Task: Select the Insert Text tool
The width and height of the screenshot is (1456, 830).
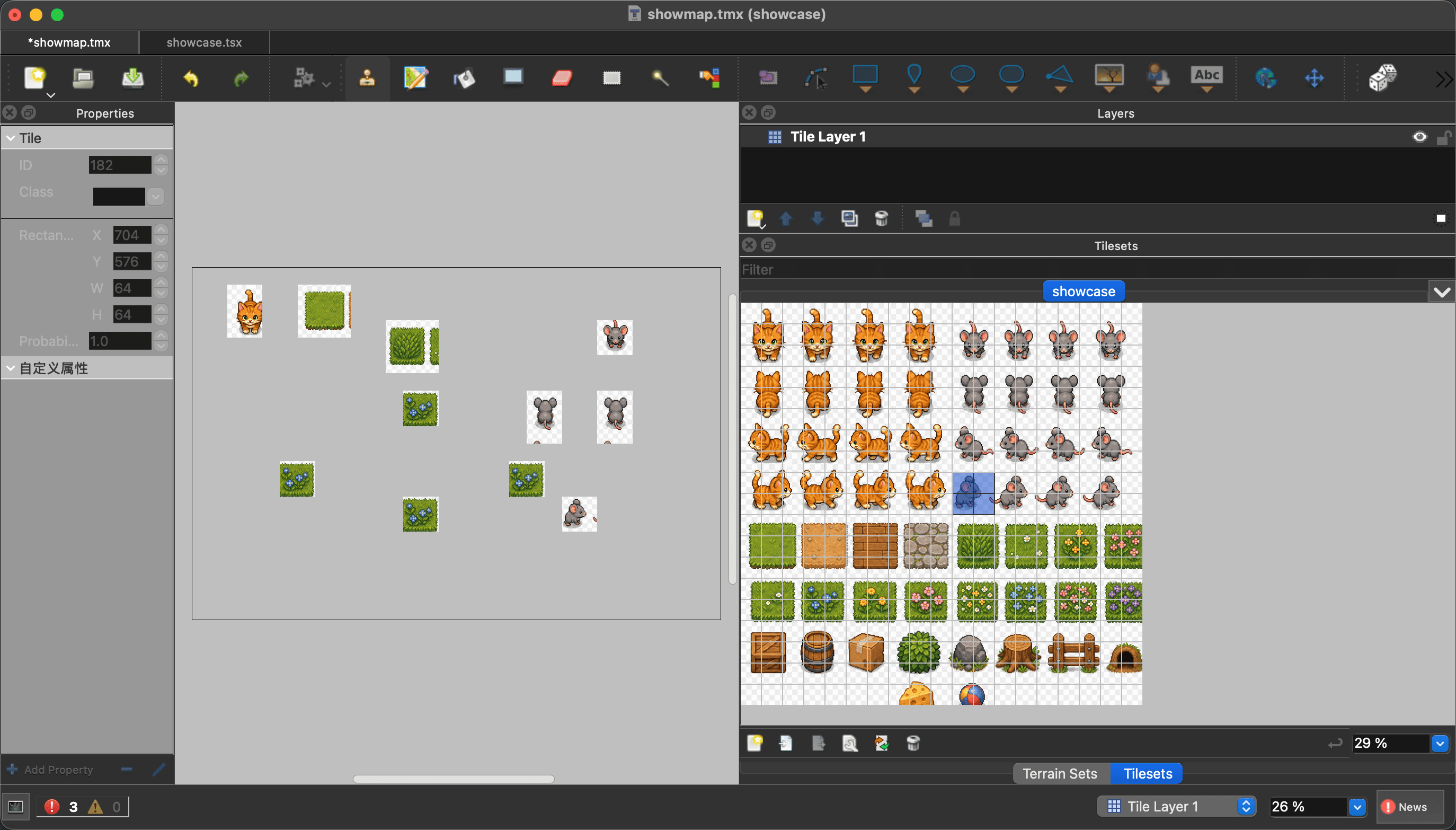Action: tap(1207, 77)
